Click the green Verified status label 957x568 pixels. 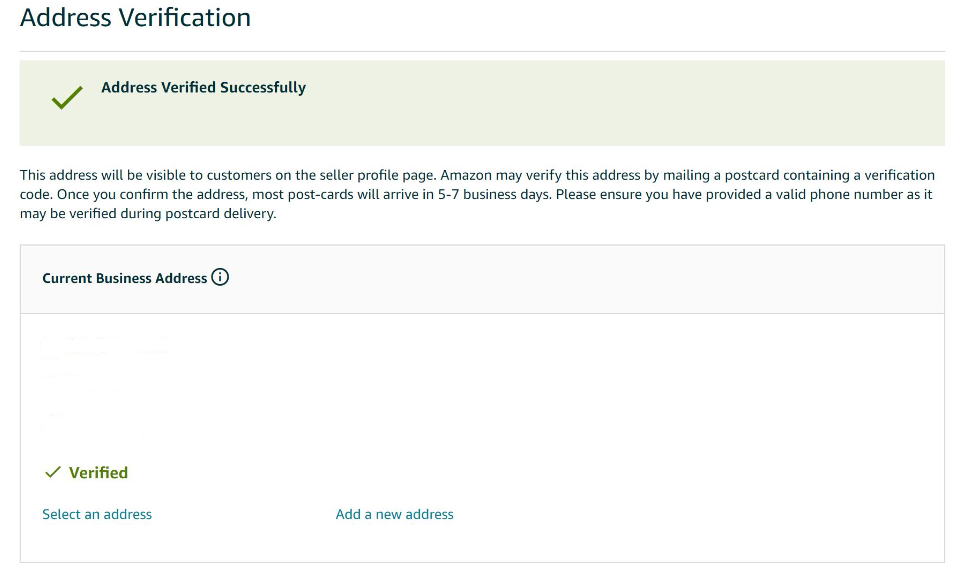(x=98, y=473)
